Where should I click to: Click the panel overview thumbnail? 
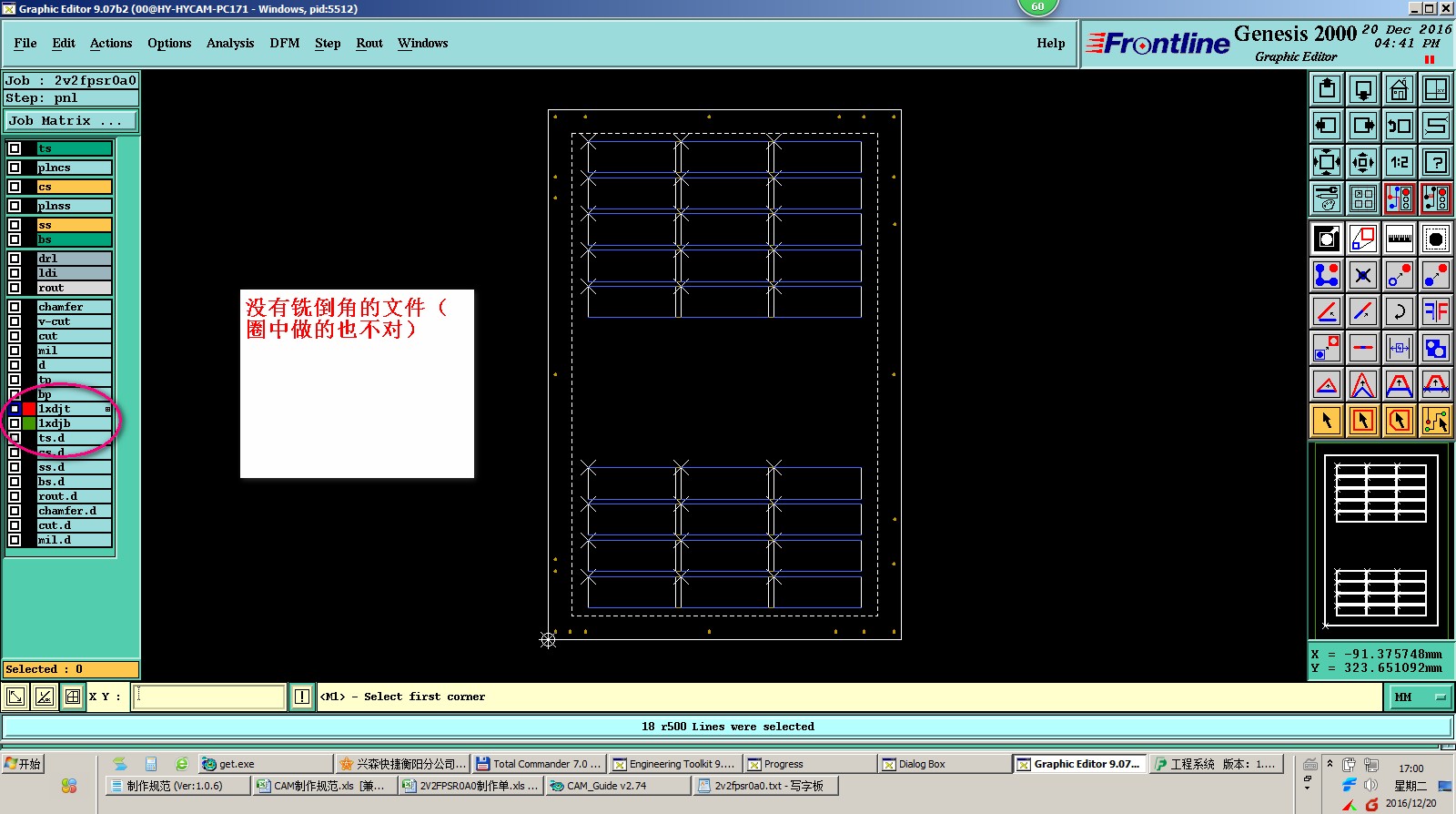coord(1380,540)
